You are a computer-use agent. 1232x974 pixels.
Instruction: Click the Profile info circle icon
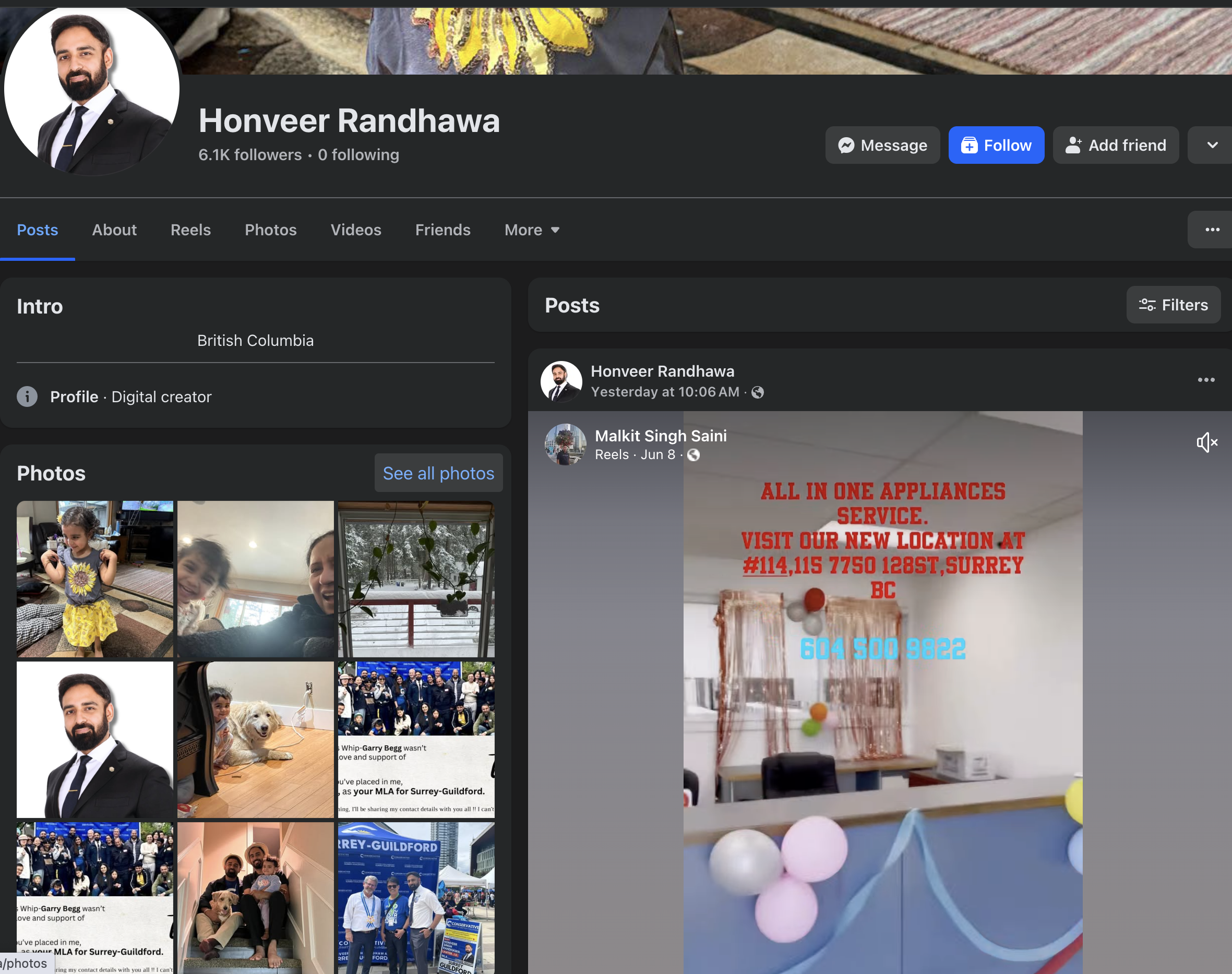pos(27,396)
